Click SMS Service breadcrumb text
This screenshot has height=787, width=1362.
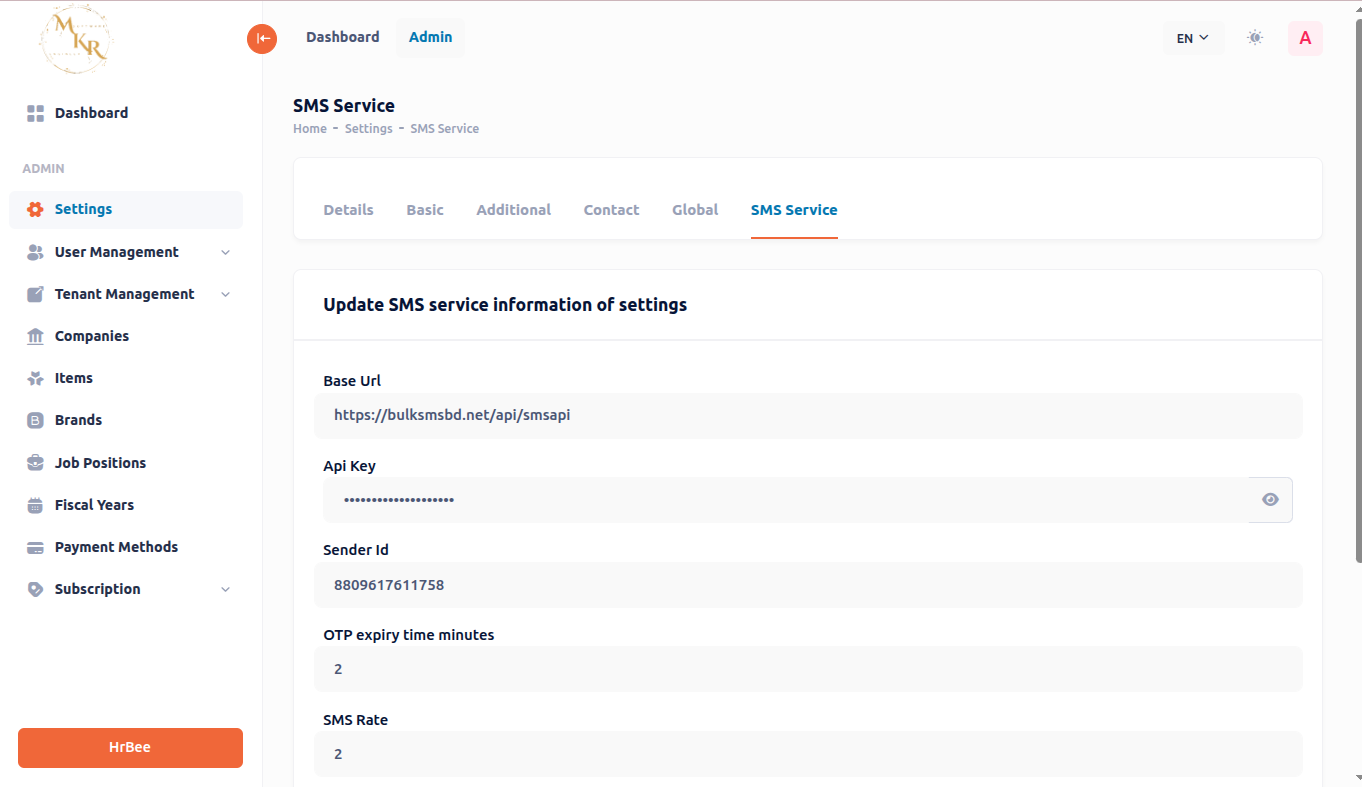pyautogui.click(x=444, y=129)
